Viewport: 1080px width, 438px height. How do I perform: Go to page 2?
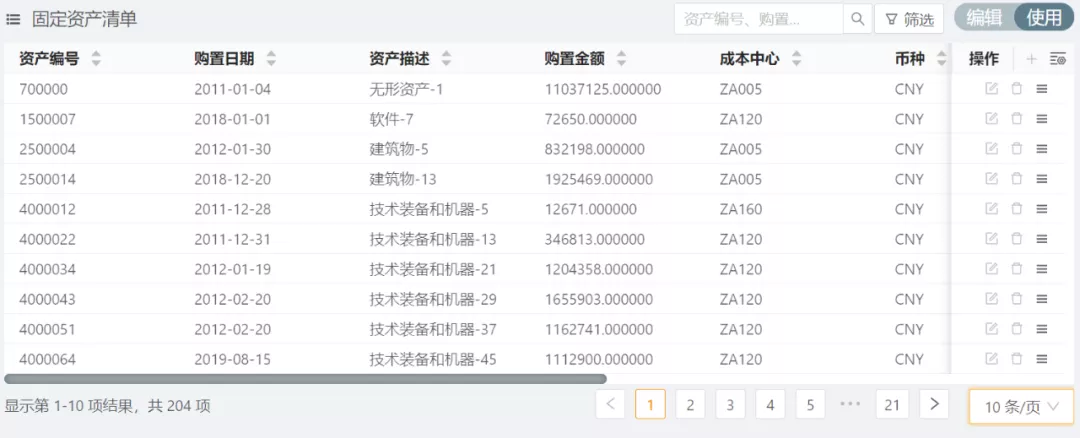pos(690,404)
